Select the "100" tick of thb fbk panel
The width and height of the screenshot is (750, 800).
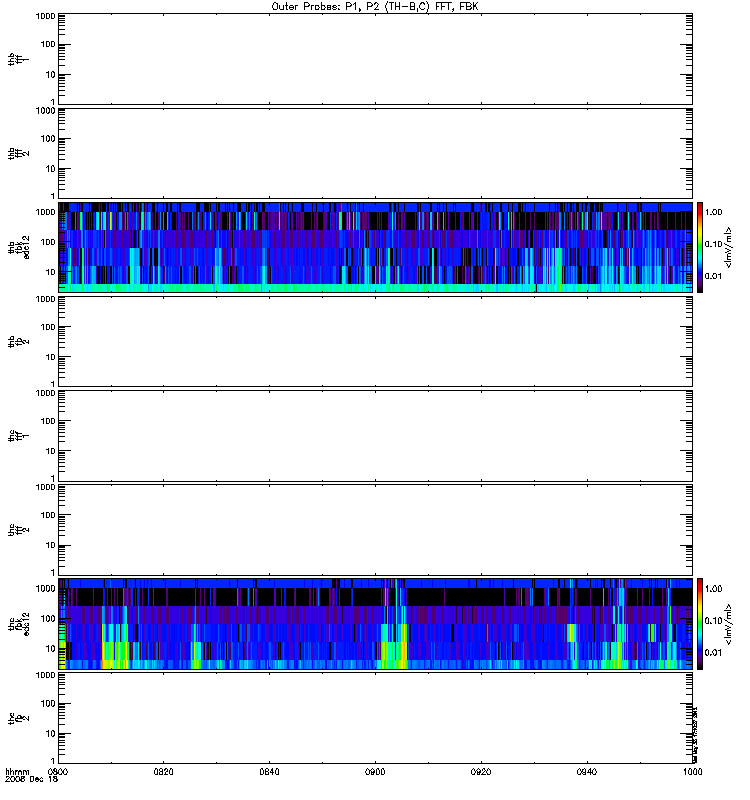(x=48, y=242)
